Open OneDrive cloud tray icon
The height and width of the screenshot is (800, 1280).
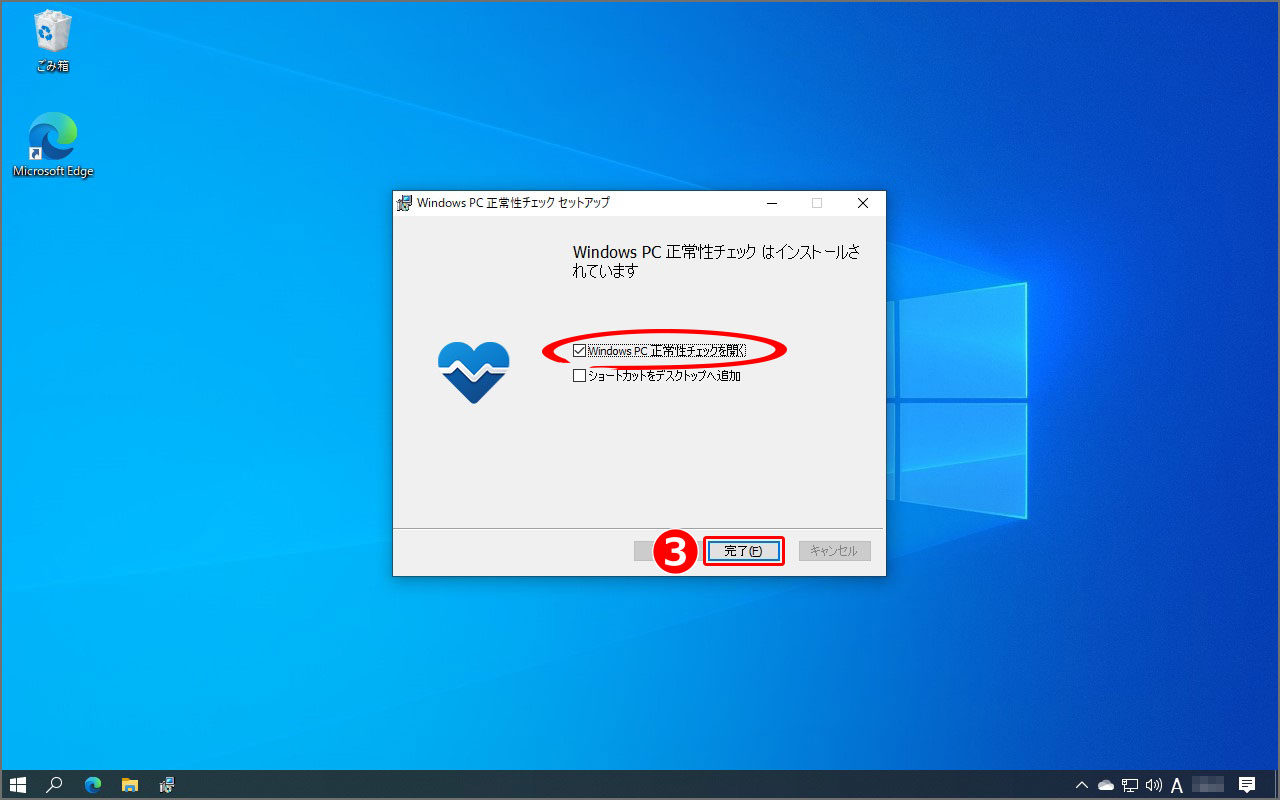click(x=1106, y=785)
